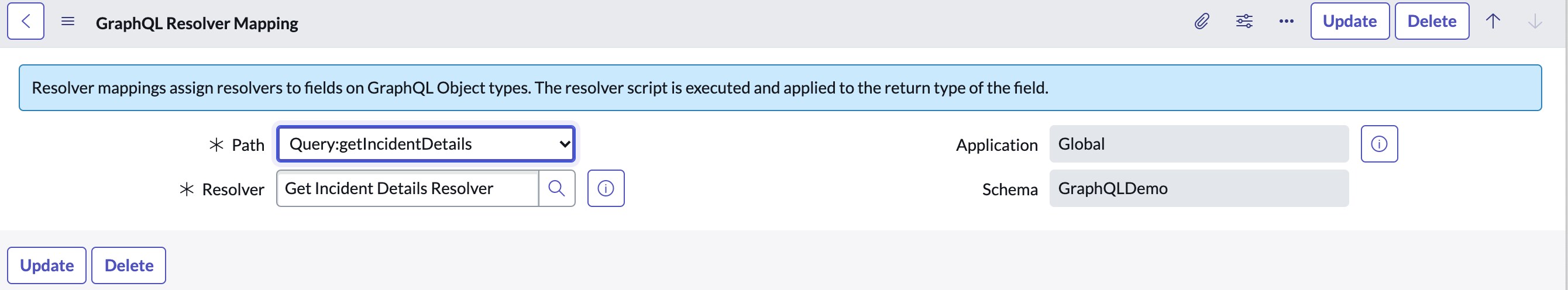Click into the Resolver reference field
Screen dimensions: 1568x290
point(407,188)
